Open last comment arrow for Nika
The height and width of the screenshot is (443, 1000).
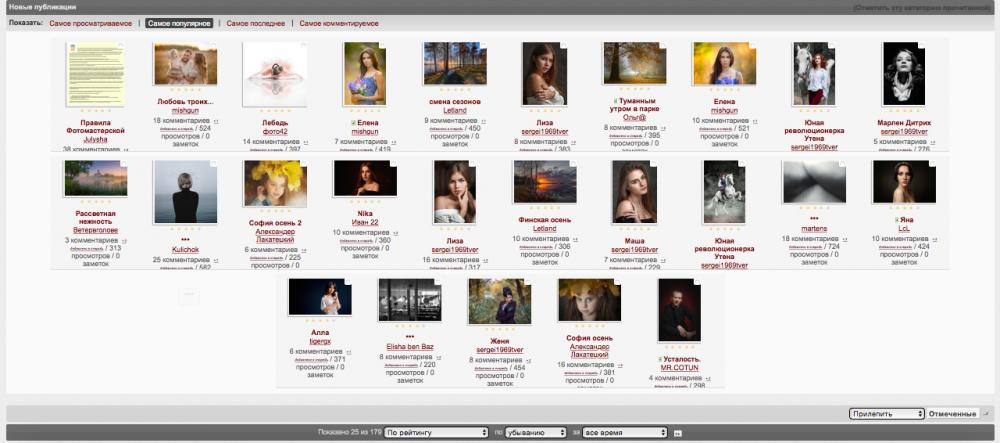click(395, 233)
